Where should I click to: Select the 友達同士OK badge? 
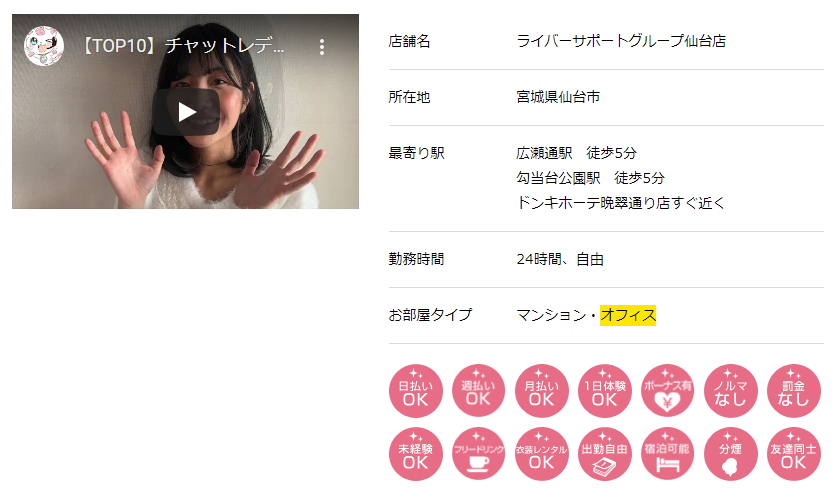[793, 454]
